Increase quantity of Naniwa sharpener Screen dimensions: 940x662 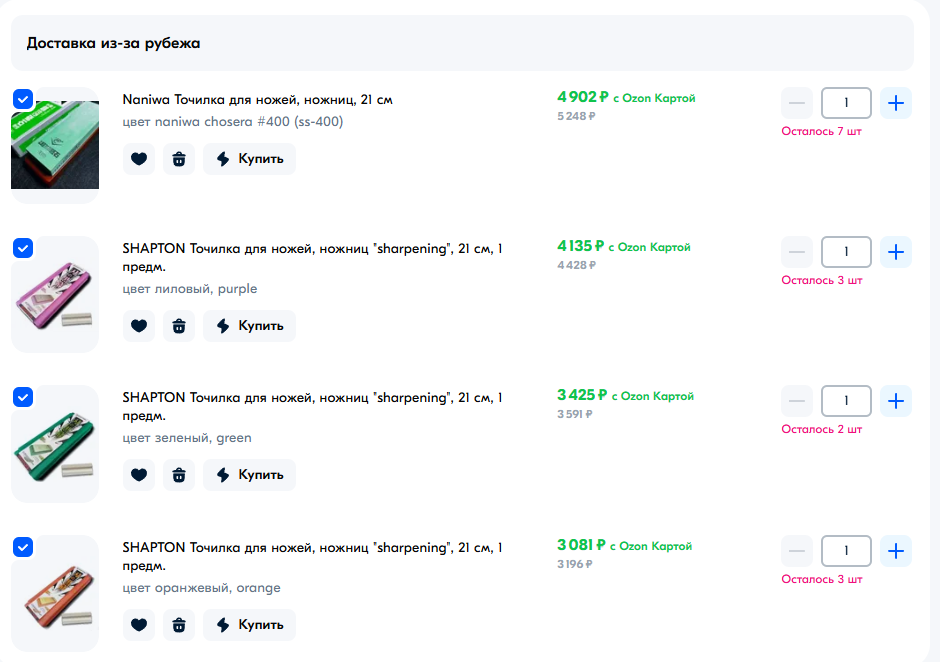coord(896,102)
